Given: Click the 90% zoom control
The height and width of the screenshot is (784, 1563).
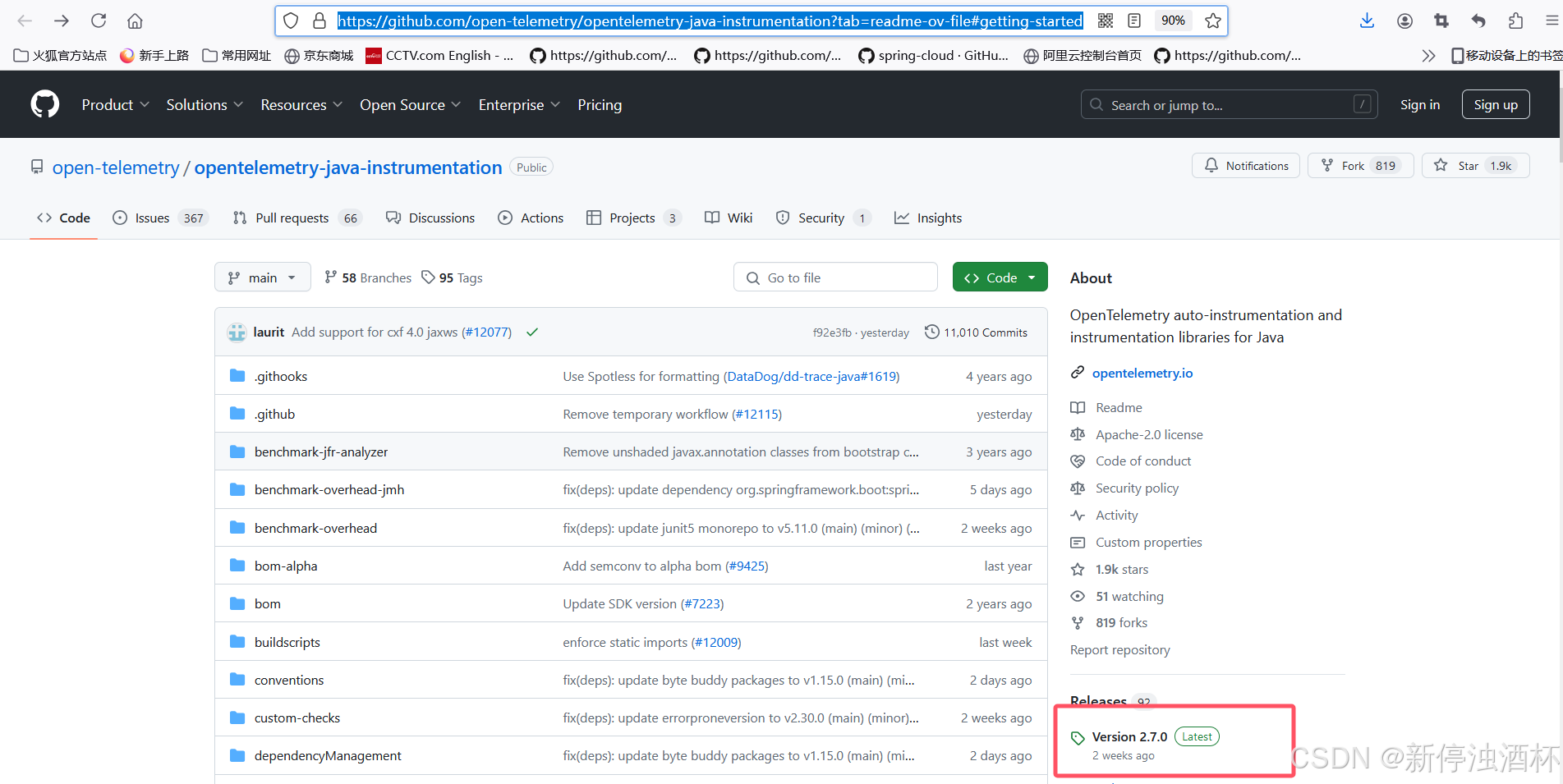Looking at the screenshot, I should click(x=1173, y=21).
